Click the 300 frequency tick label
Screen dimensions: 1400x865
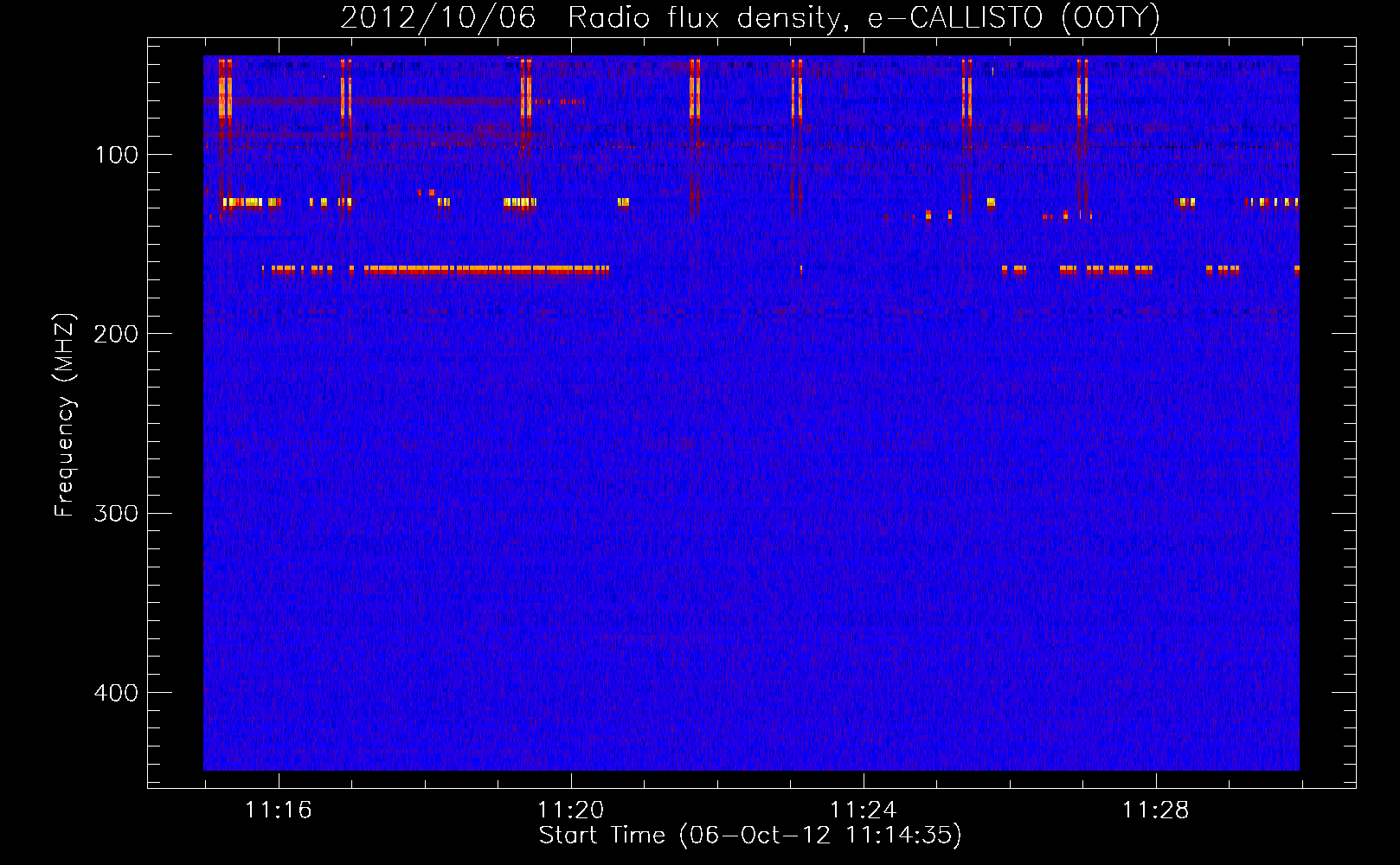tap(116, 513)
